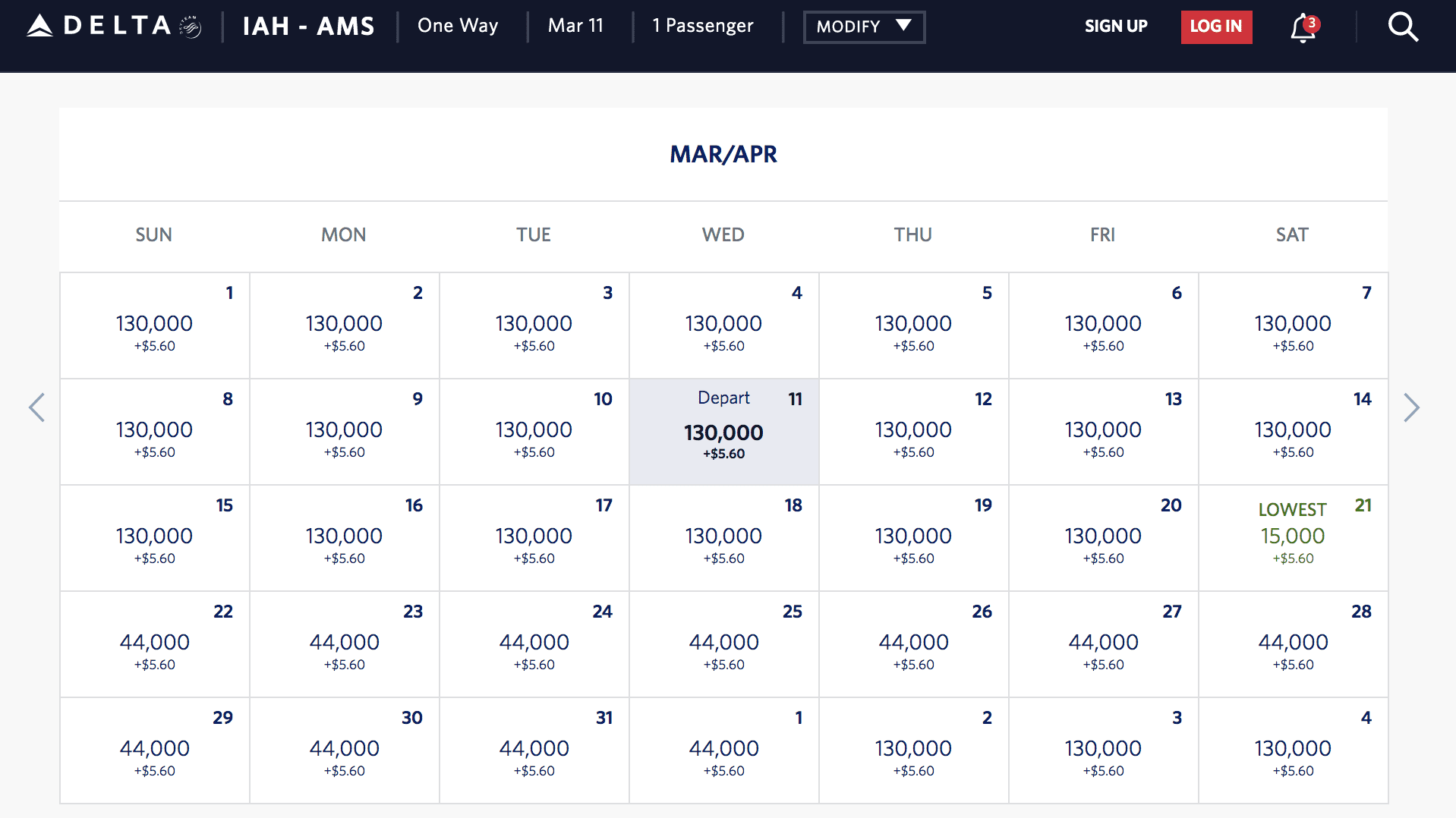Open the search magnifier icon
The image size is (1456, 818).
click(1402, 27)
